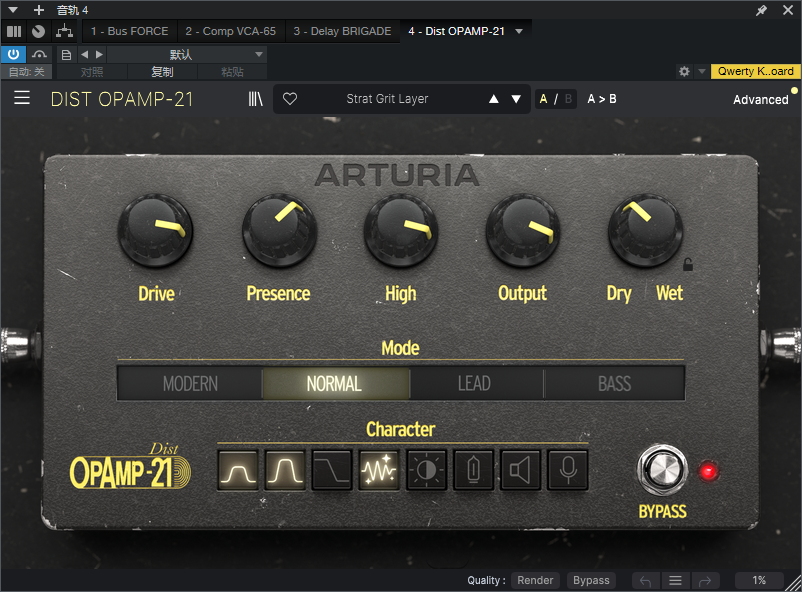
Task: Open the plugin settings gear icon
Action: click(x=684, y=71)
